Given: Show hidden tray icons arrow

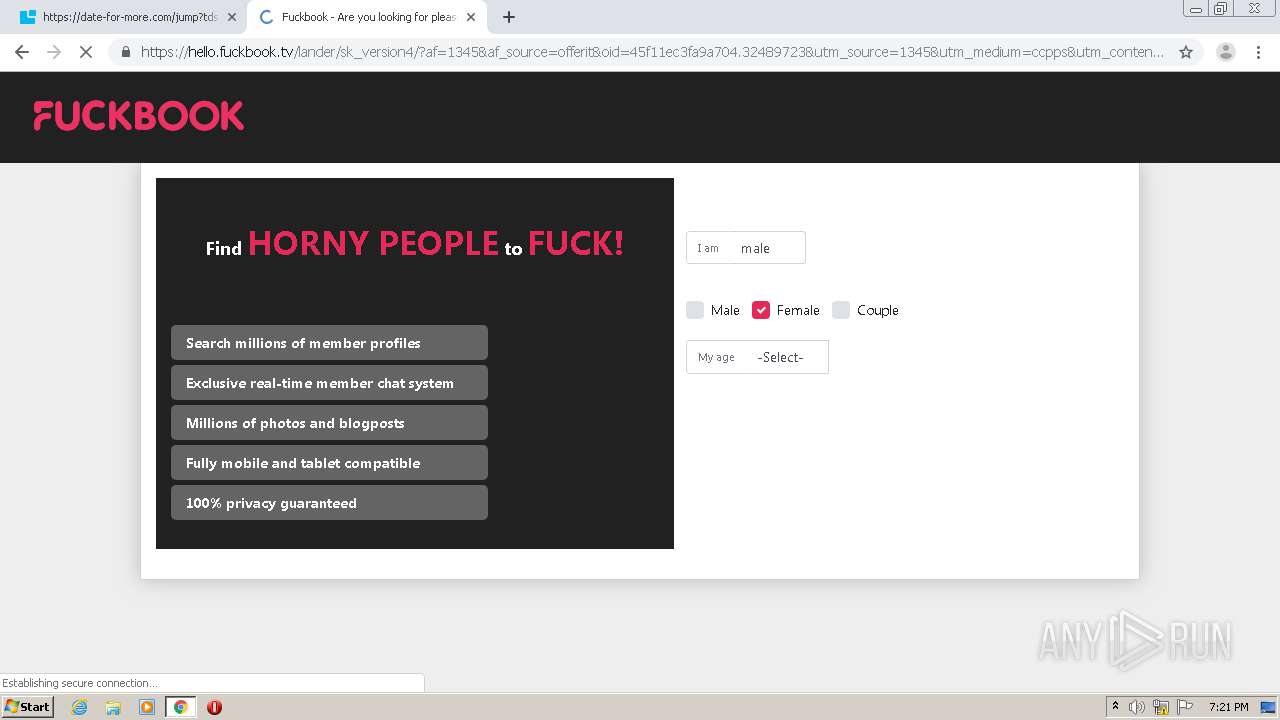Looking at the screenshot, I should pyautogui.click(x=1114, y=707).
